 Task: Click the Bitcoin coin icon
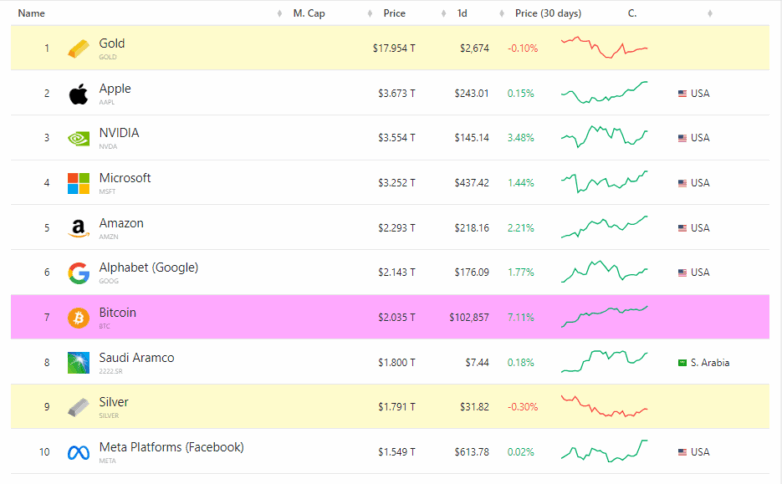(78, 317)
